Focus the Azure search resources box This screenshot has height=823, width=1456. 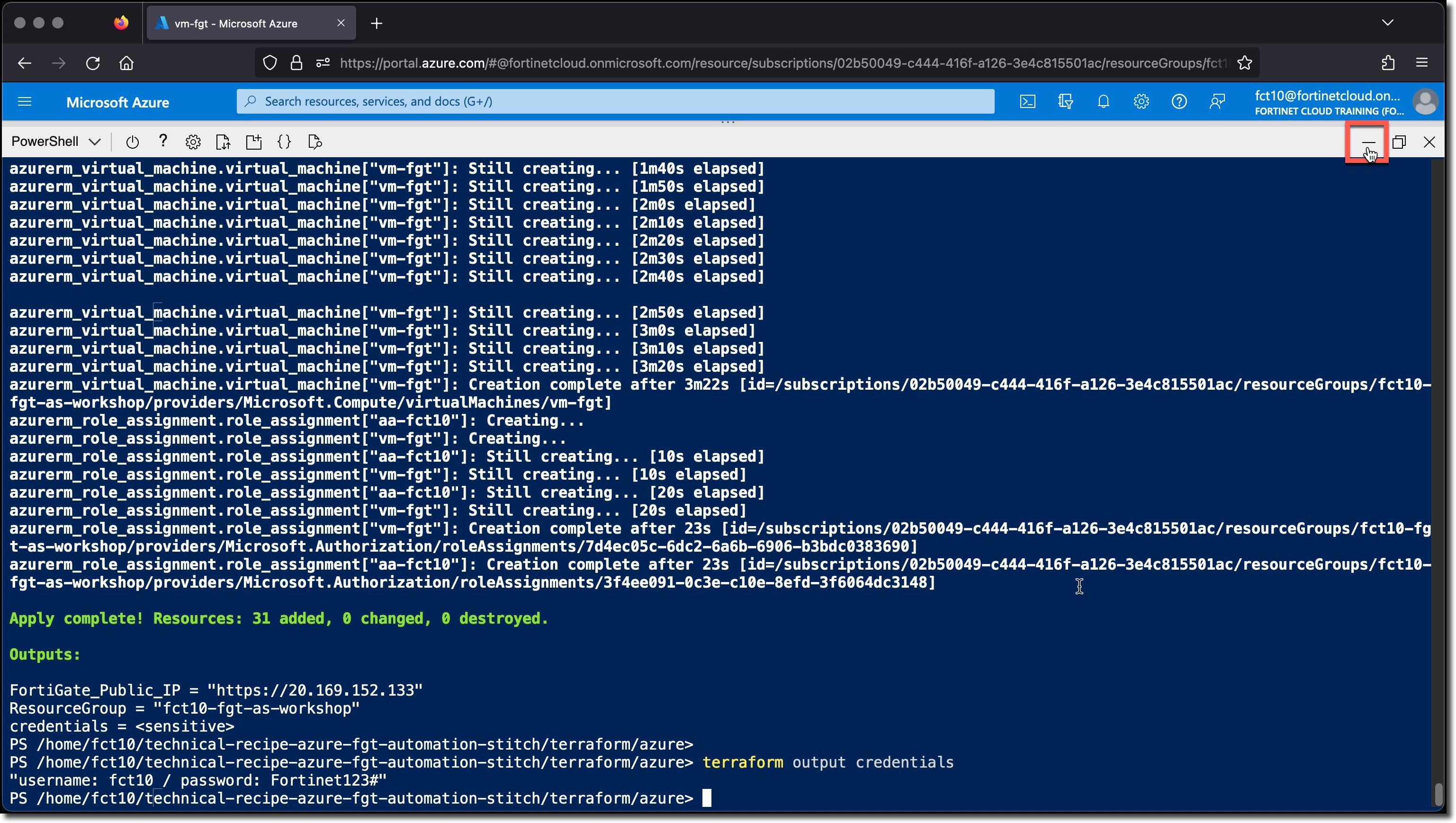(x=616, y=101)
